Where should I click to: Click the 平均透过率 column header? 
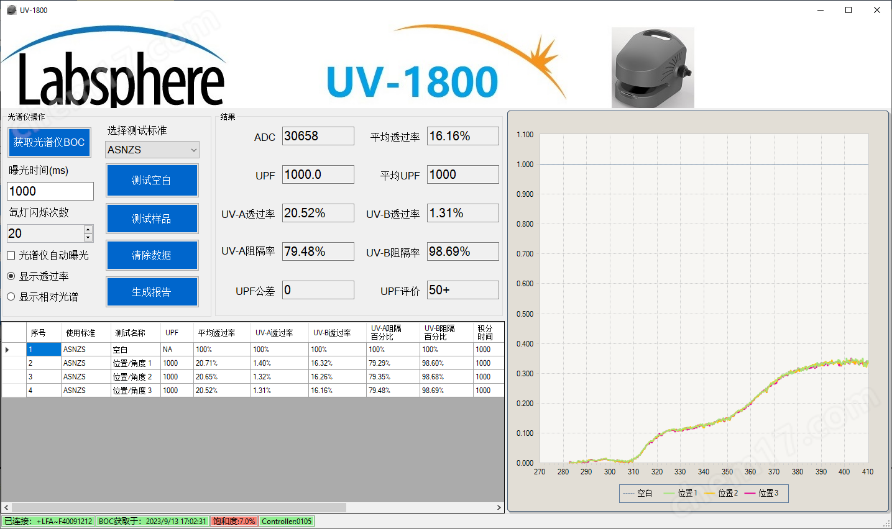point(215,332)
